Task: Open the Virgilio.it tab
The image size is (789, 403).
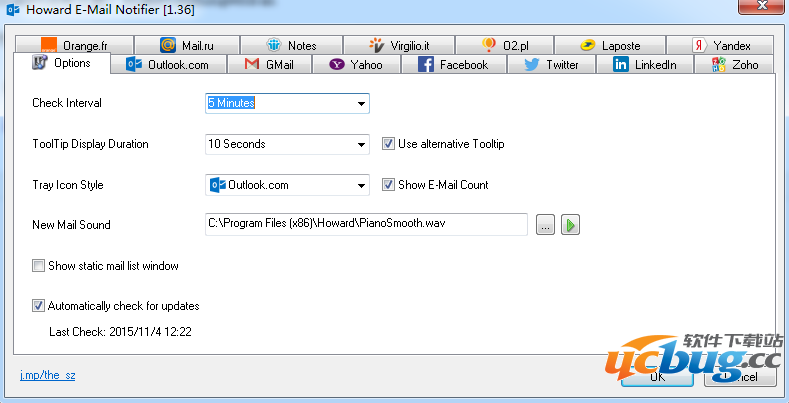Action: [399, 45]
